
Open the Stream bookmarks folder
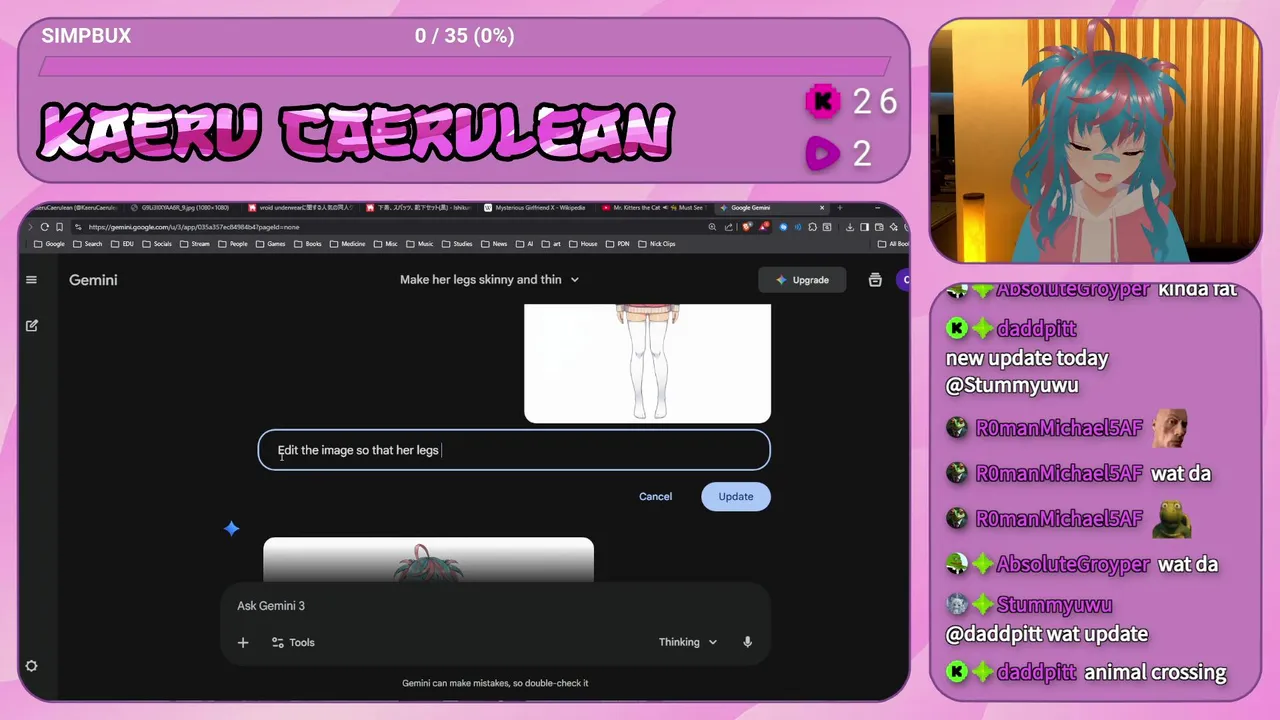pyautogui.click(x=195, y=243)
